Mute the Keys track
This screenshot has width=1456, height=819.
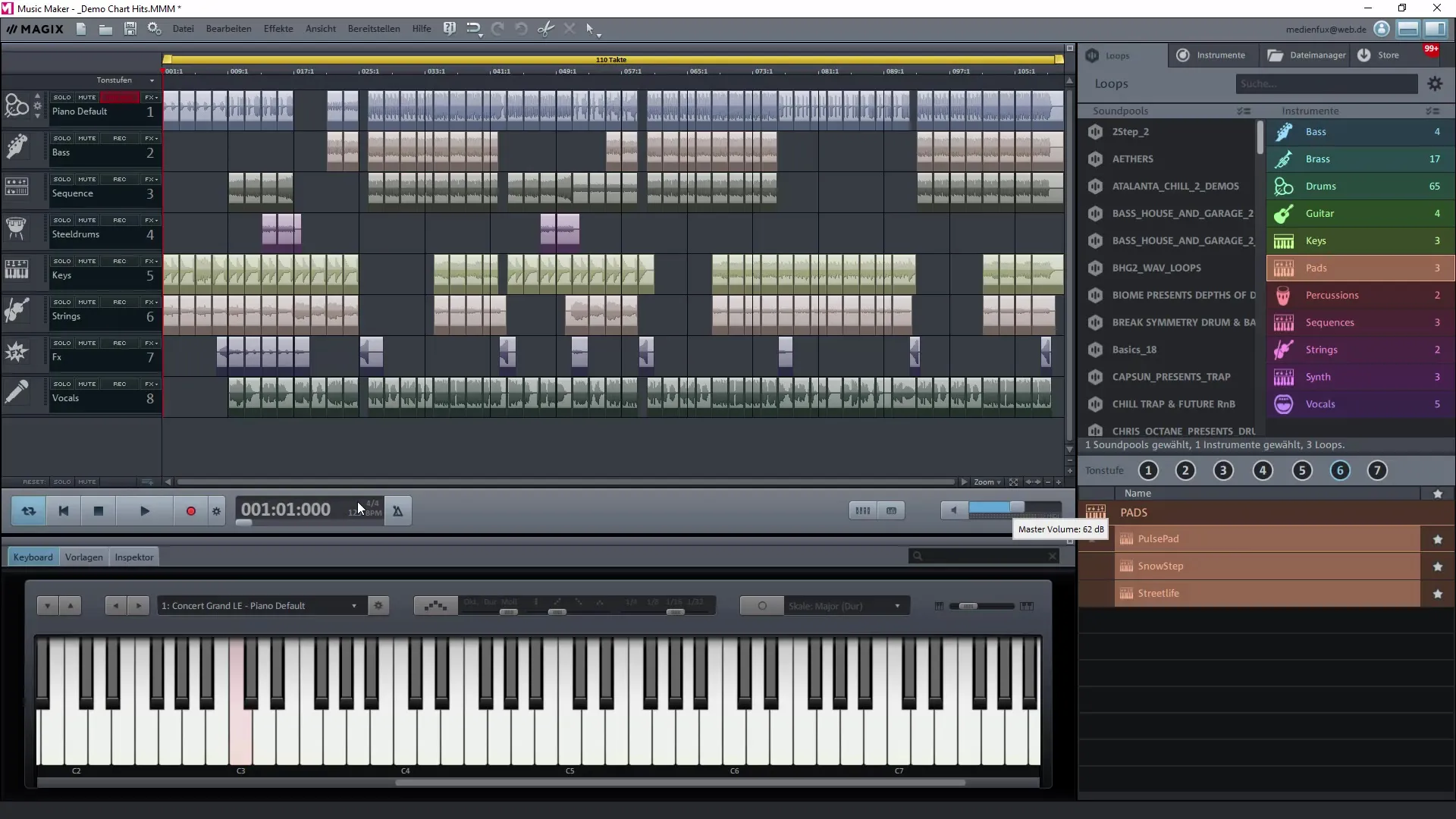point(87,261)
